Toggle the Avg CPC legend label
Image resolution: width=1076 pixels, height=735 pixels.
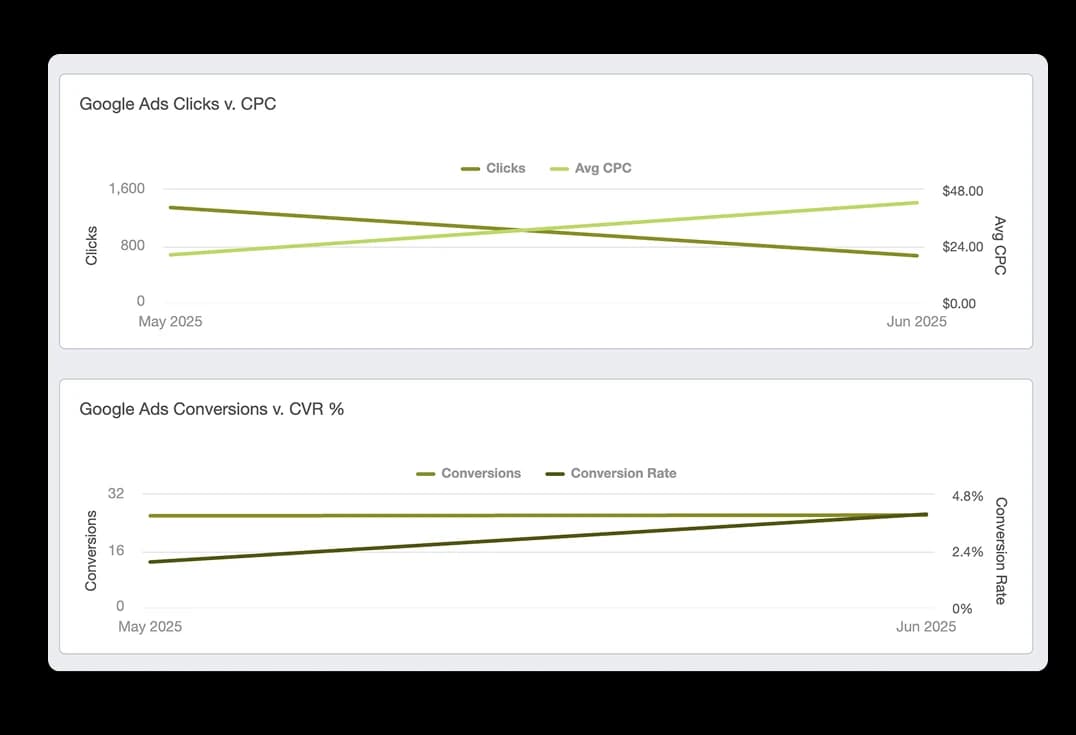(603, 168)
